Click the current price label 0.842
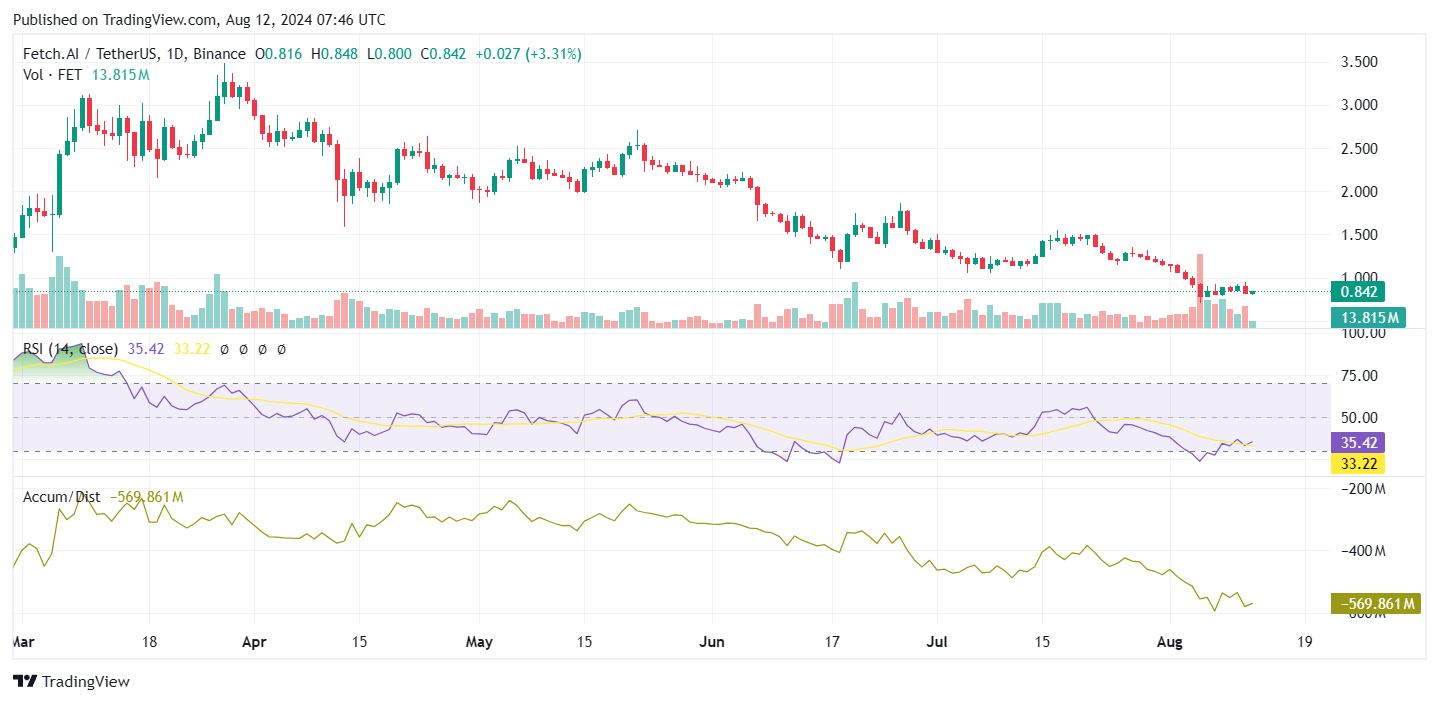Image resolution: width=1439 pixels, height=703 pixels. [1369, 292]
